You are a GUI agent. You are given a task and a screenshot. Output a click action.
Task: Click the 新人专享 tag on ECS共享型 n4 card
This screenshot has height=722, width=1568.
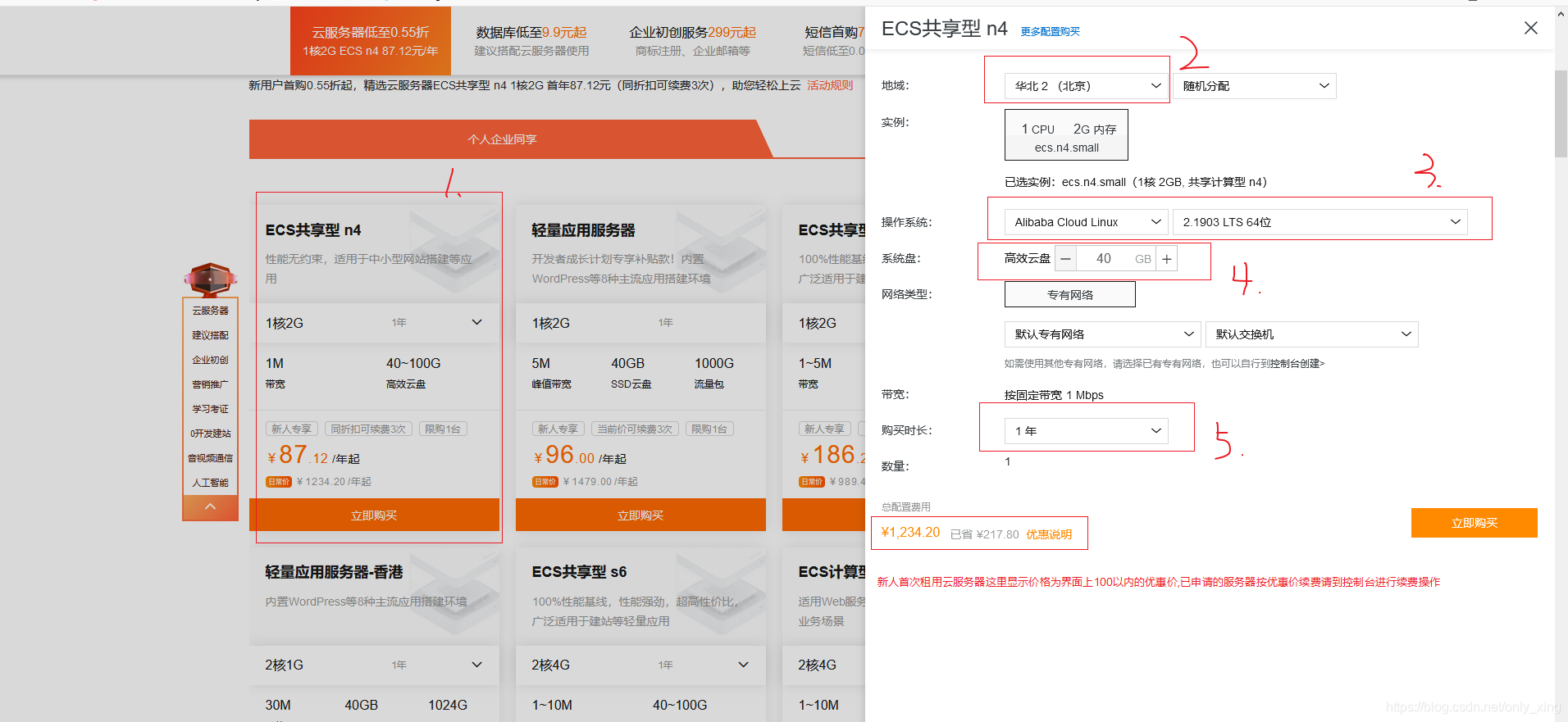[291, 429]
